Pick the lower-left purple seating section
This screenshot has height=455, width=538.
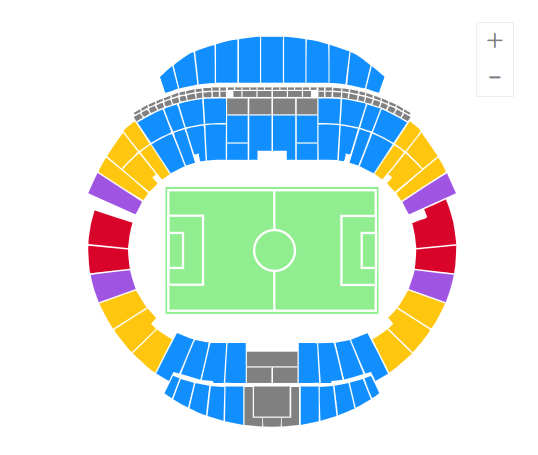[x=113, y=286]
